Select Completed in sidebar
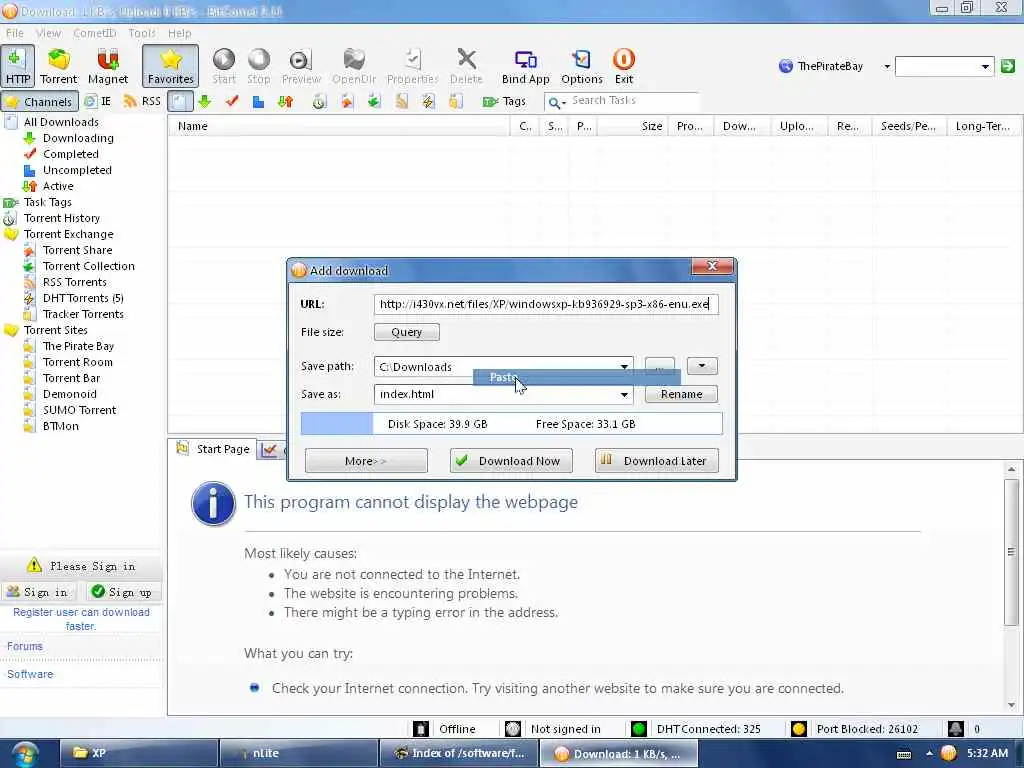1024x768 pixels. pos(71,154)
